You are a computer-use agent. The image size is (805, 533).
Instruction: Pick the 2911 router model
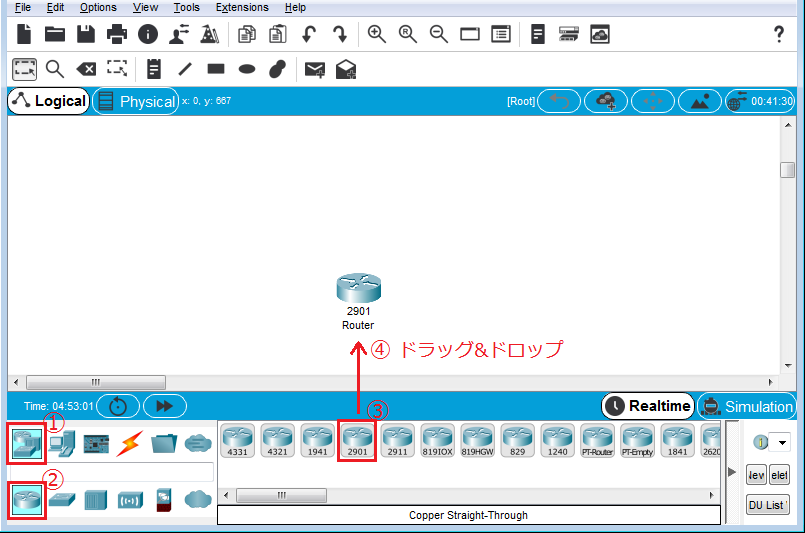pos(398,441)
